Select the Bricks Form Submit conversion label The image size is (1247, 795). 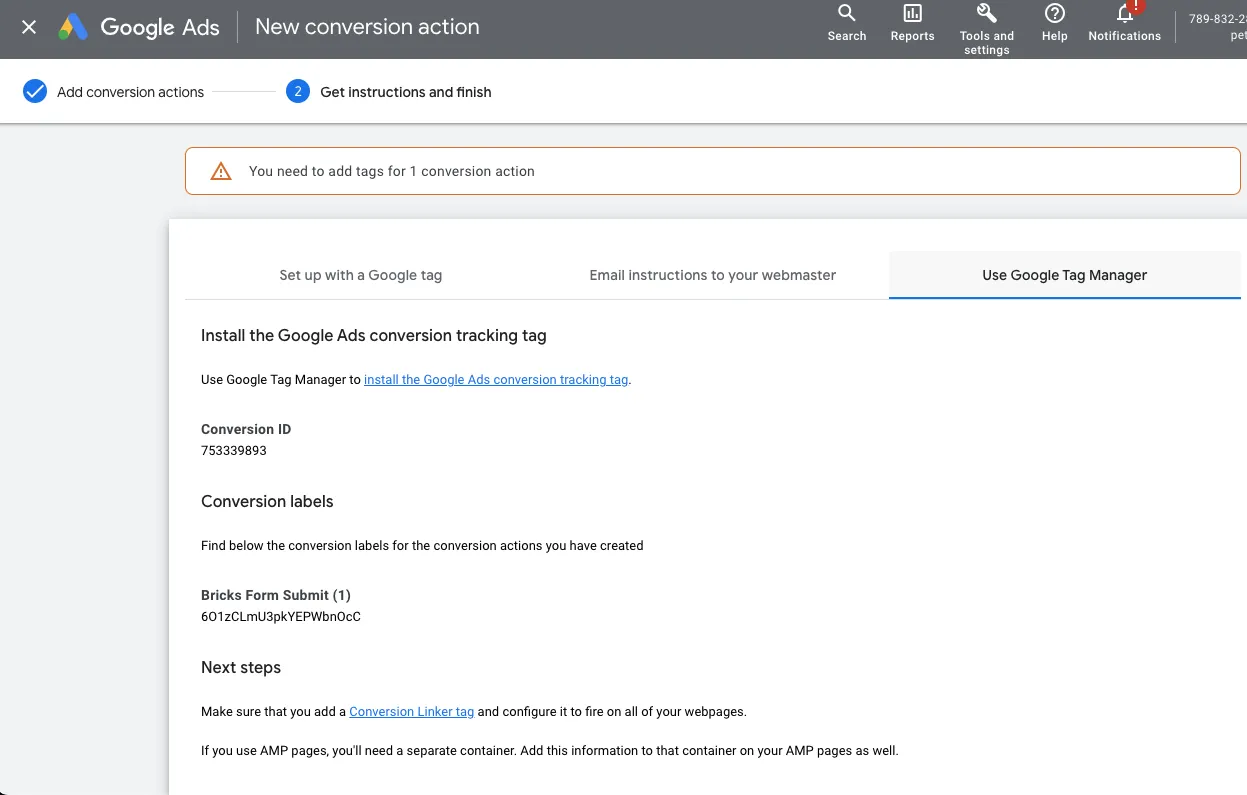click(281, 616)
